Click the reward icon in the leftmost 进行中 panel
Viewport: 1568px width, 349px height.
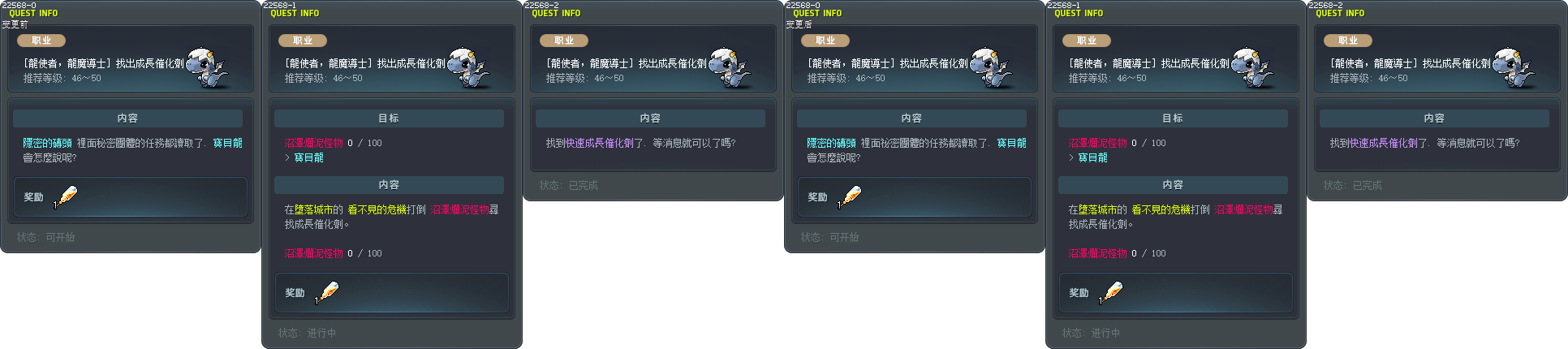click(328, 292)
